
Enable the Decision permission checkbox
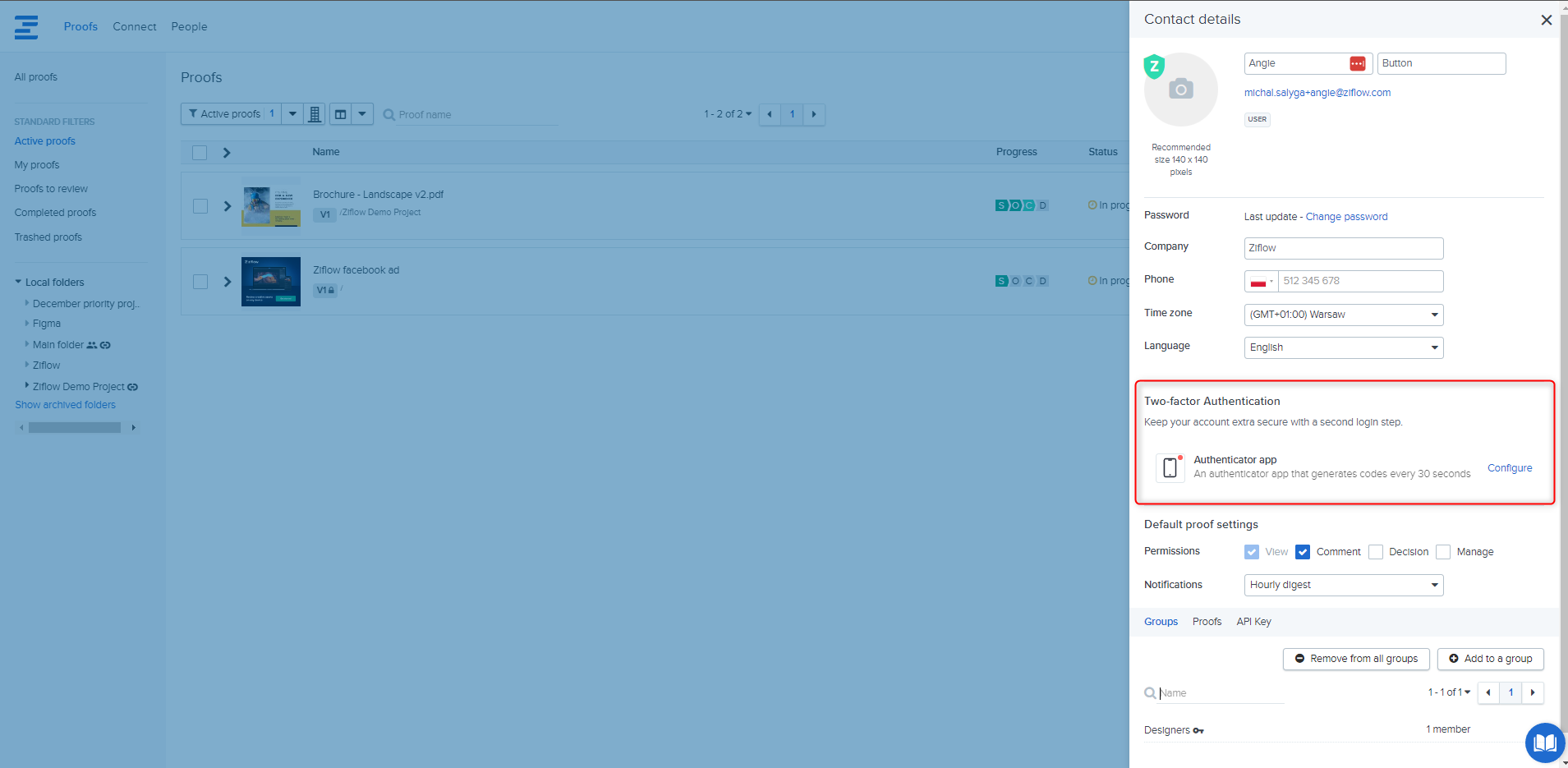pyautogui.click(x=1376, y=552)
